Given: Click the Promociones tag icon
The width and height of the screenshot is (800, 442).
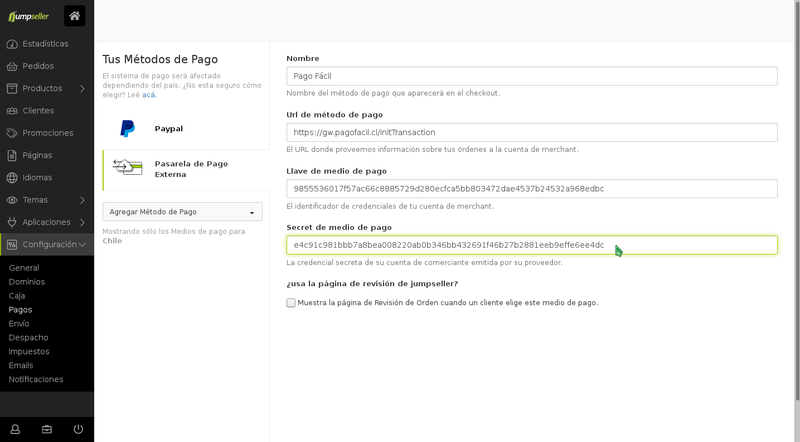Looking at the screenshot, I should (x=12, y=133).
